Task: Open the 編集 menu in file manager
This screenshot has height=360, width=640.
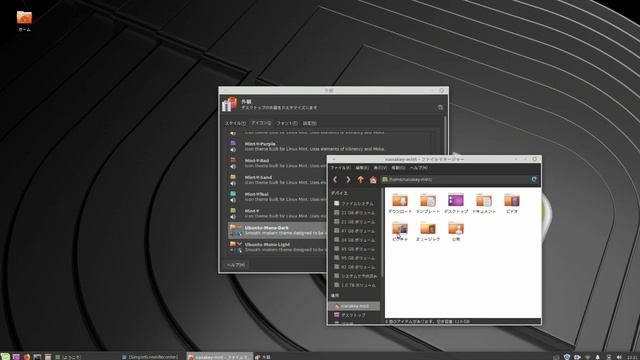Action: tap(362, 168)
